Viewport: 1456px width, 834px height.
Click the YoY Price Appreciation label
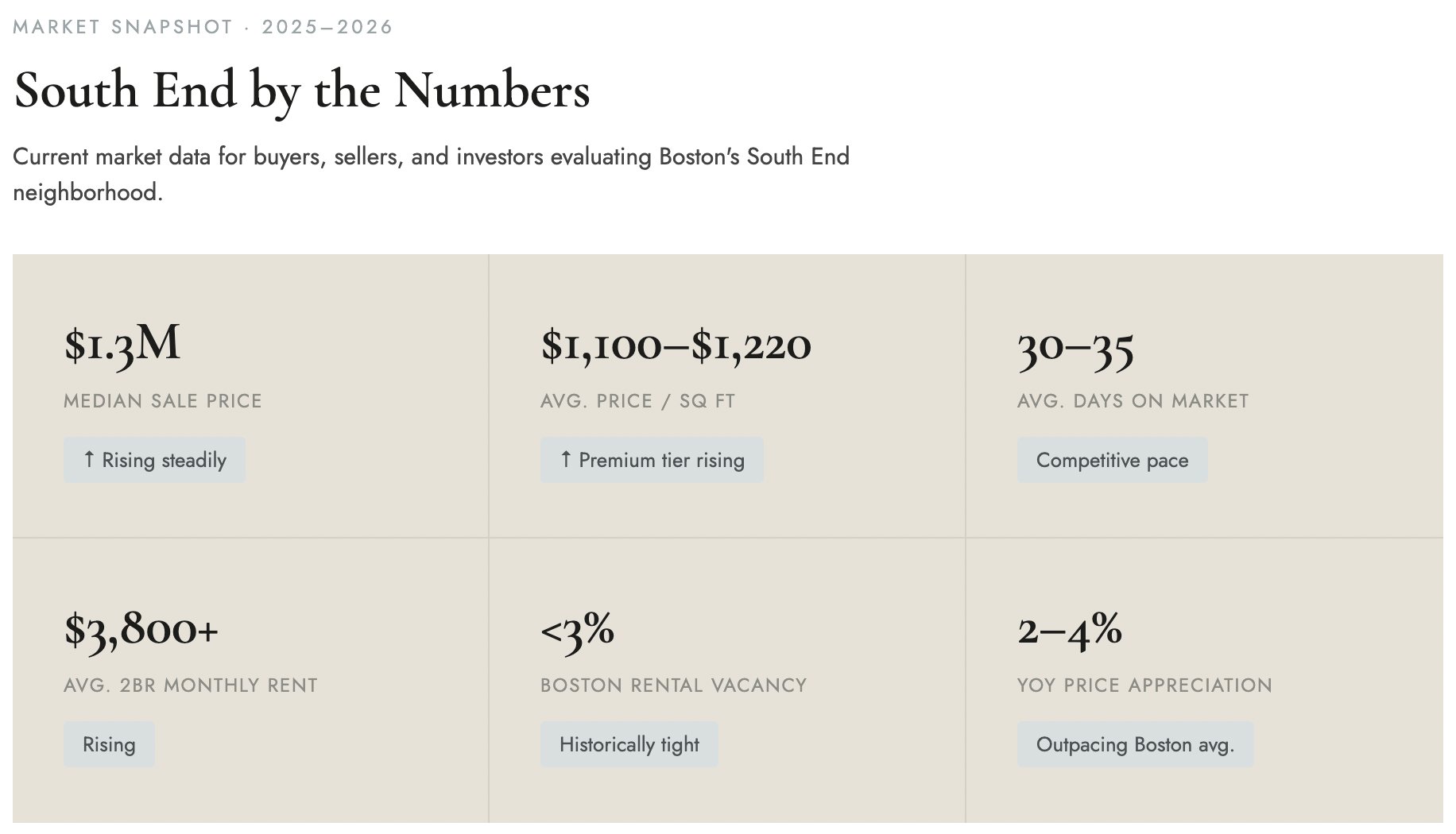[x=1144, y=685]
